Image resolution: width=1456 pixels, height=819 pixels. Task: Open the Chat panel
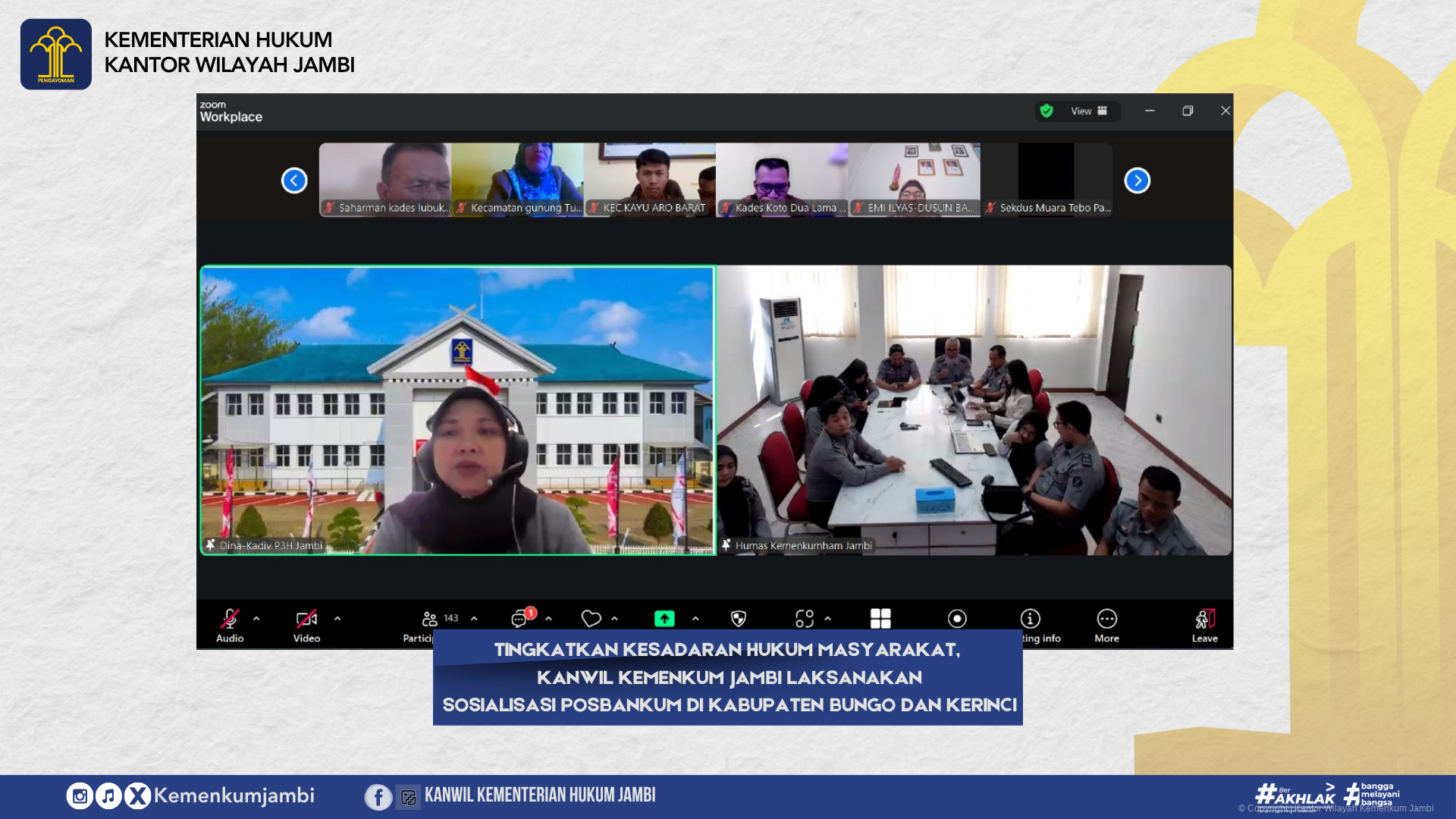[519, 618]
